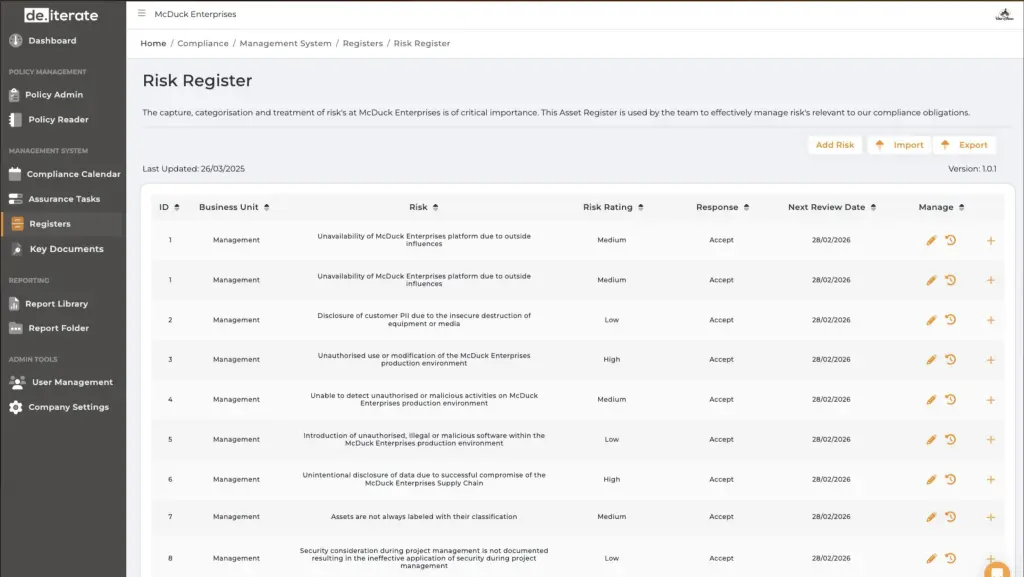1024x577 pixels.
Task: Expand risk ID 6 with plus icon
Action: [x=991, y=480]
